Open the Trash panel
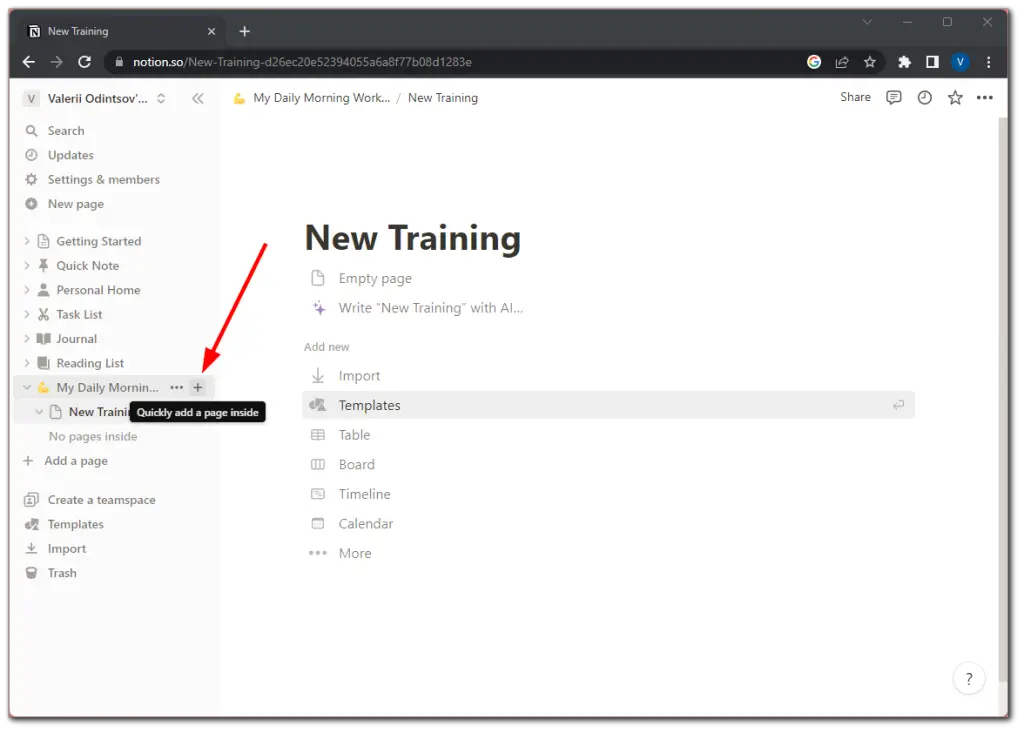This screenshot has width=1024, height=733. pos(62,573)
